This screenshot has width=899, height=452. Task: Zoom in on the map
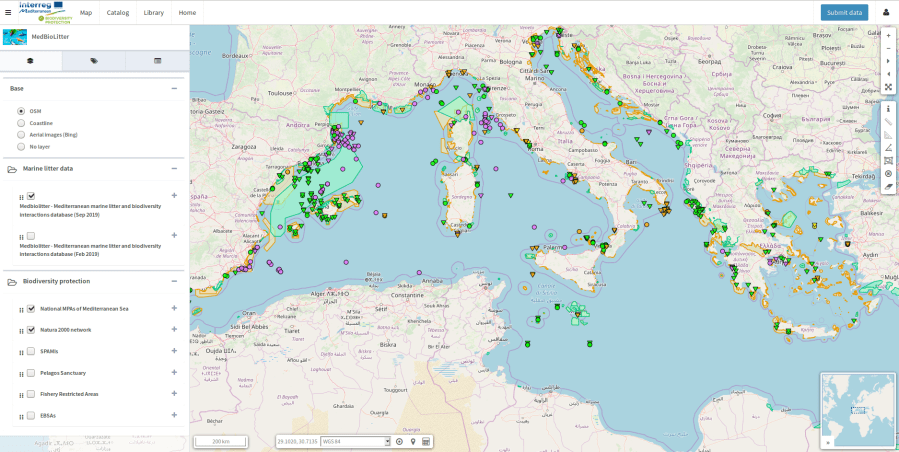[888, 35]
